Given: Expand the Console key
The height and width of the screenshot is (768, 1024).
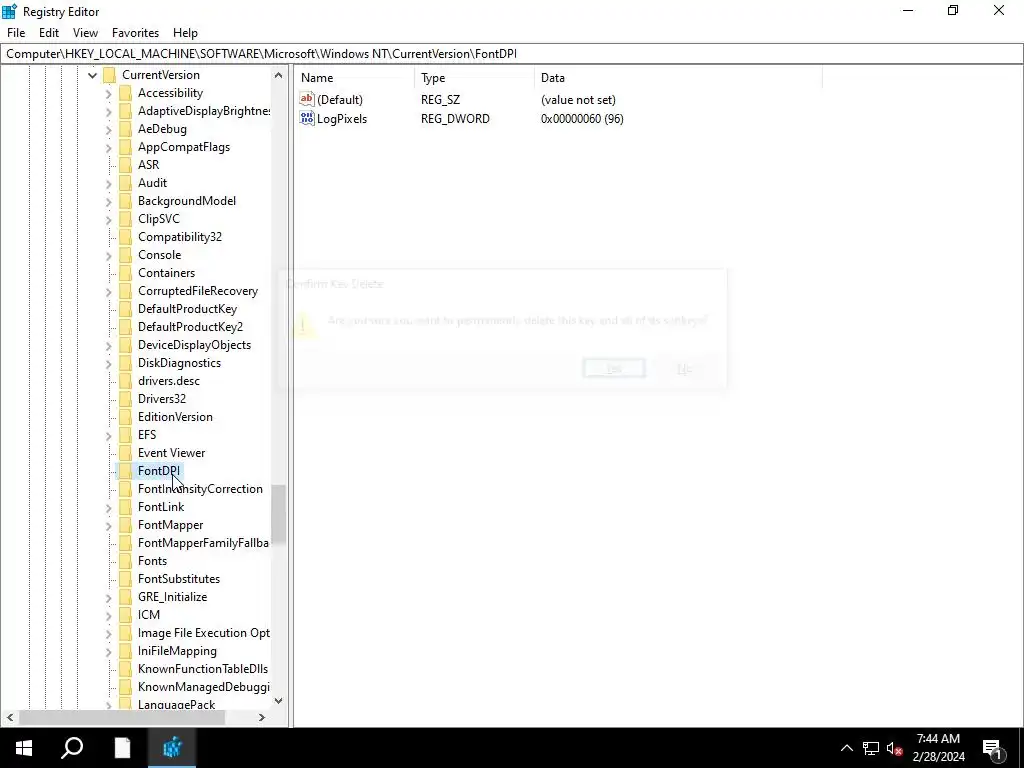Looking at the screenshot, I should tap(108, 255).
